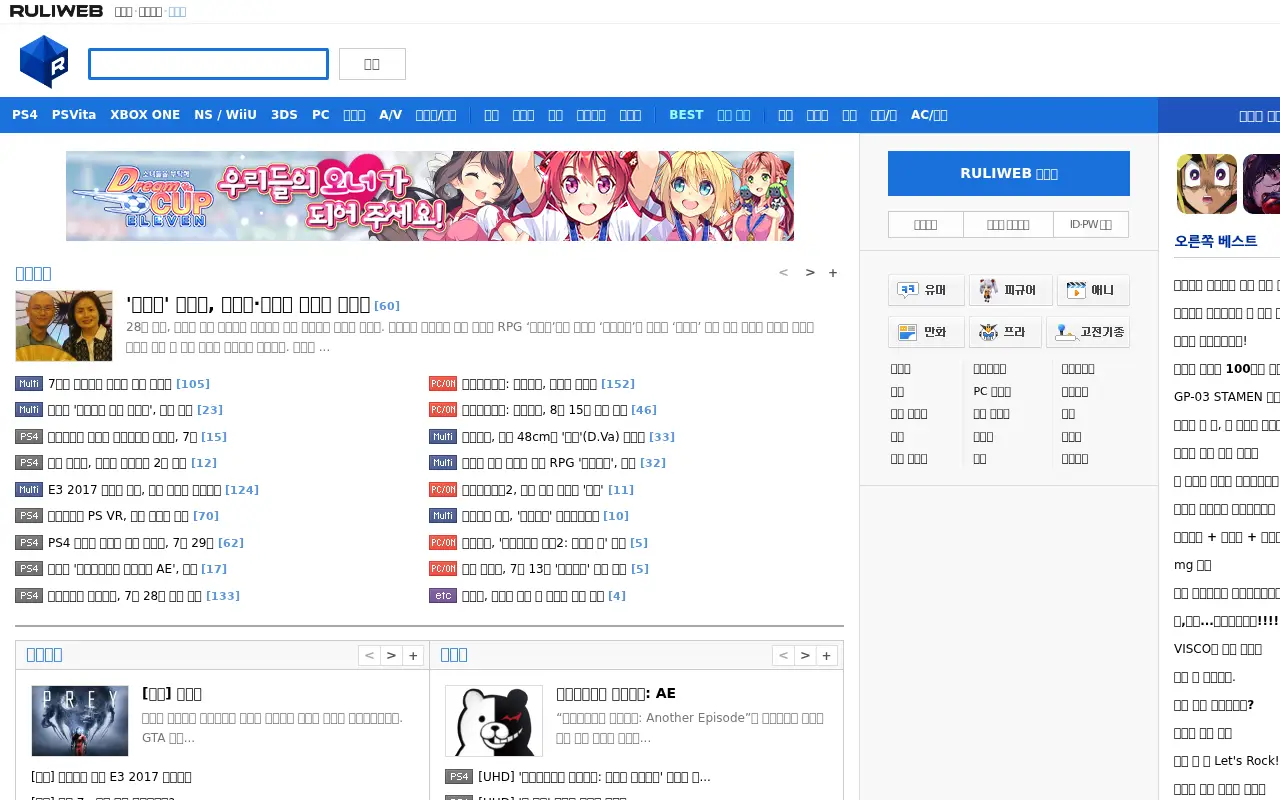1280x800 pixels.
Task: Click next arrow in the Prey section header
Action: [391, 656]
